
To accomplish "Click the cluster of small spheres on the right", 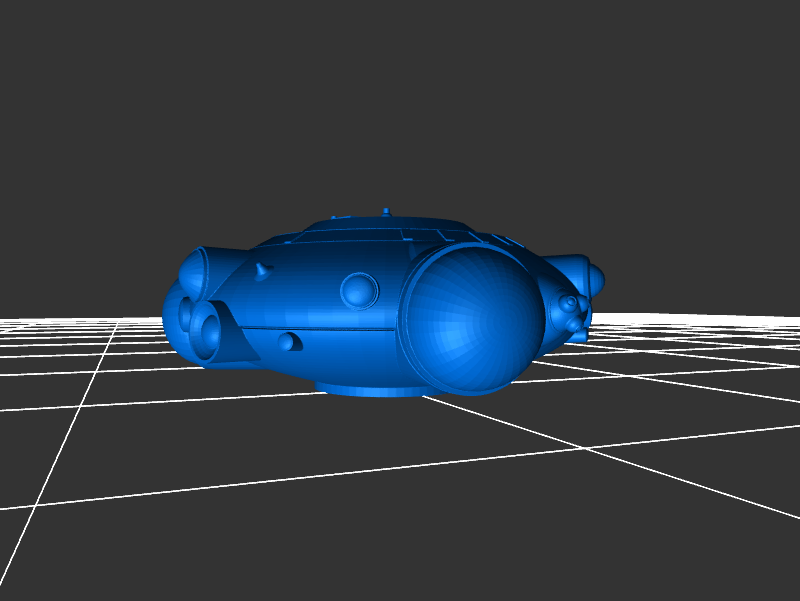I will pos(571,313).
